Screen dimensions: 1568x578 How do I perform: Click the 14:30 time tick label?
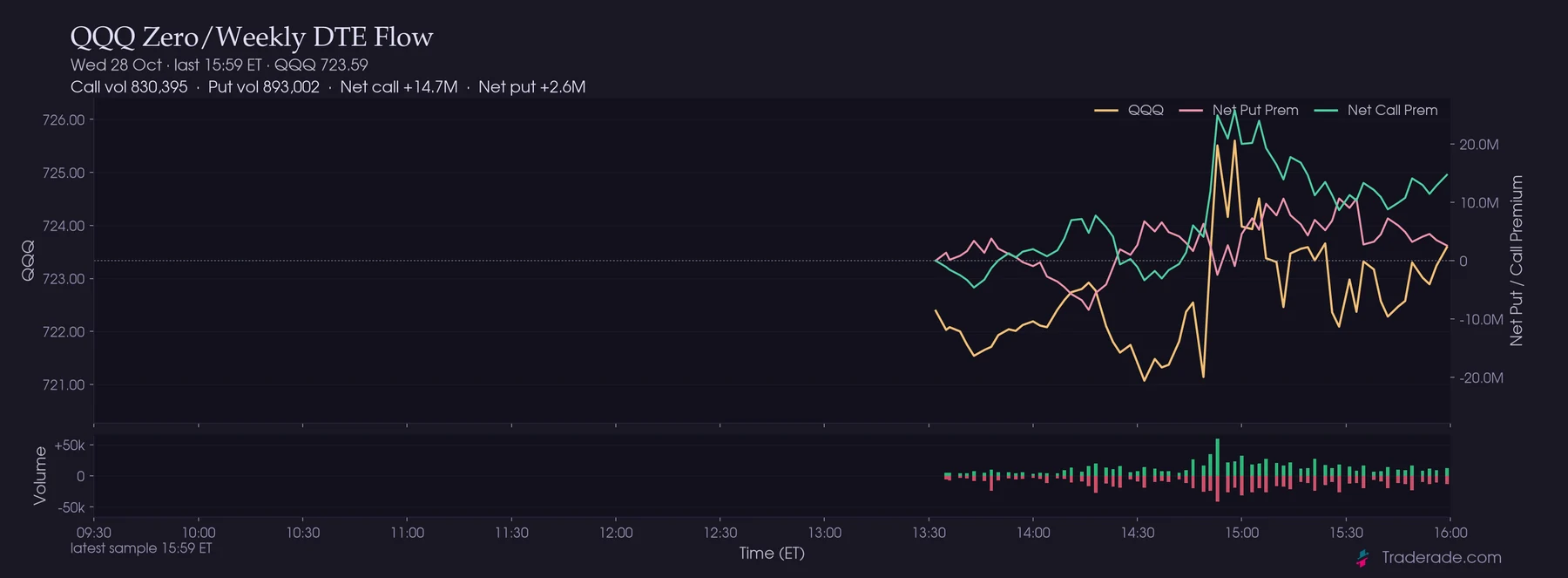[x=1138, y=533]
